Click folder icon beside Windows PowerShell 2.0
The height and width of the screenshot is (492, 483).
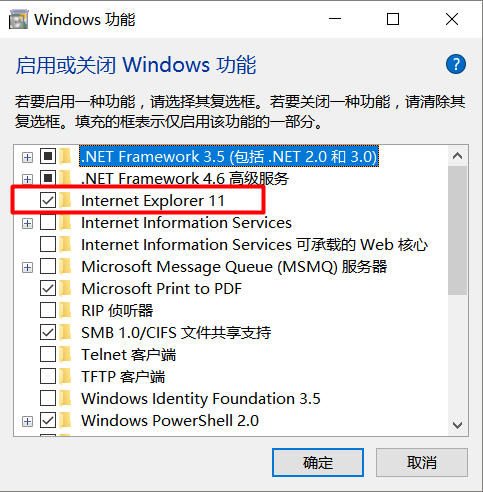click(x=66, y=420)
